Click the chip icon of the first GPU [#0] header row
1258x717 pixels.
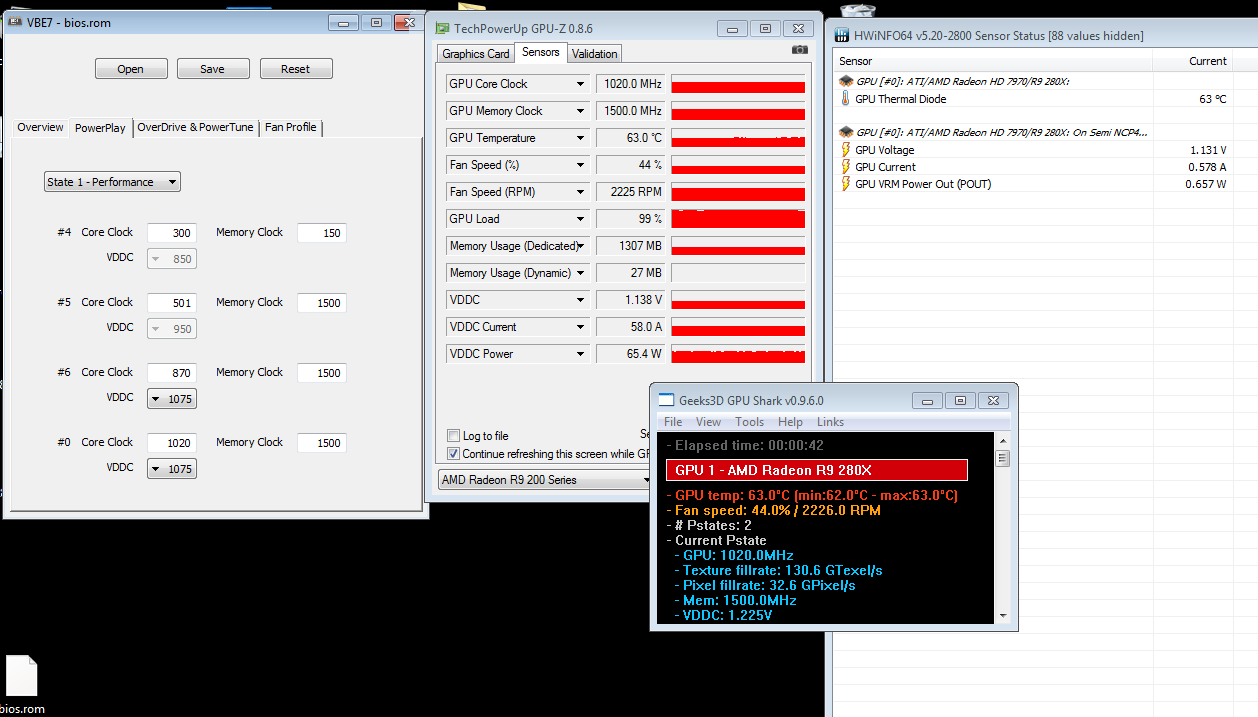point(845,81)
